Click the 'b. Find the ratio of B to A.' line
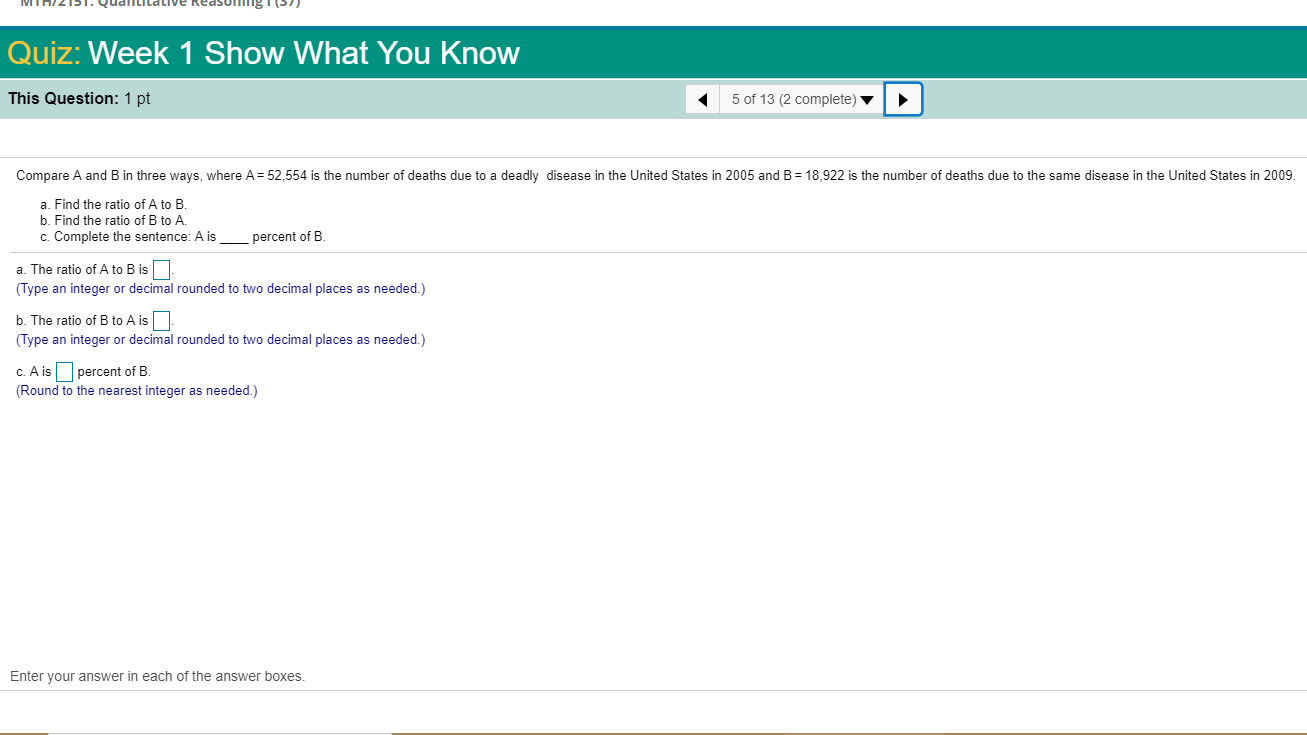This screenshot has width=1307, height=735. click(x=114, y=220)
